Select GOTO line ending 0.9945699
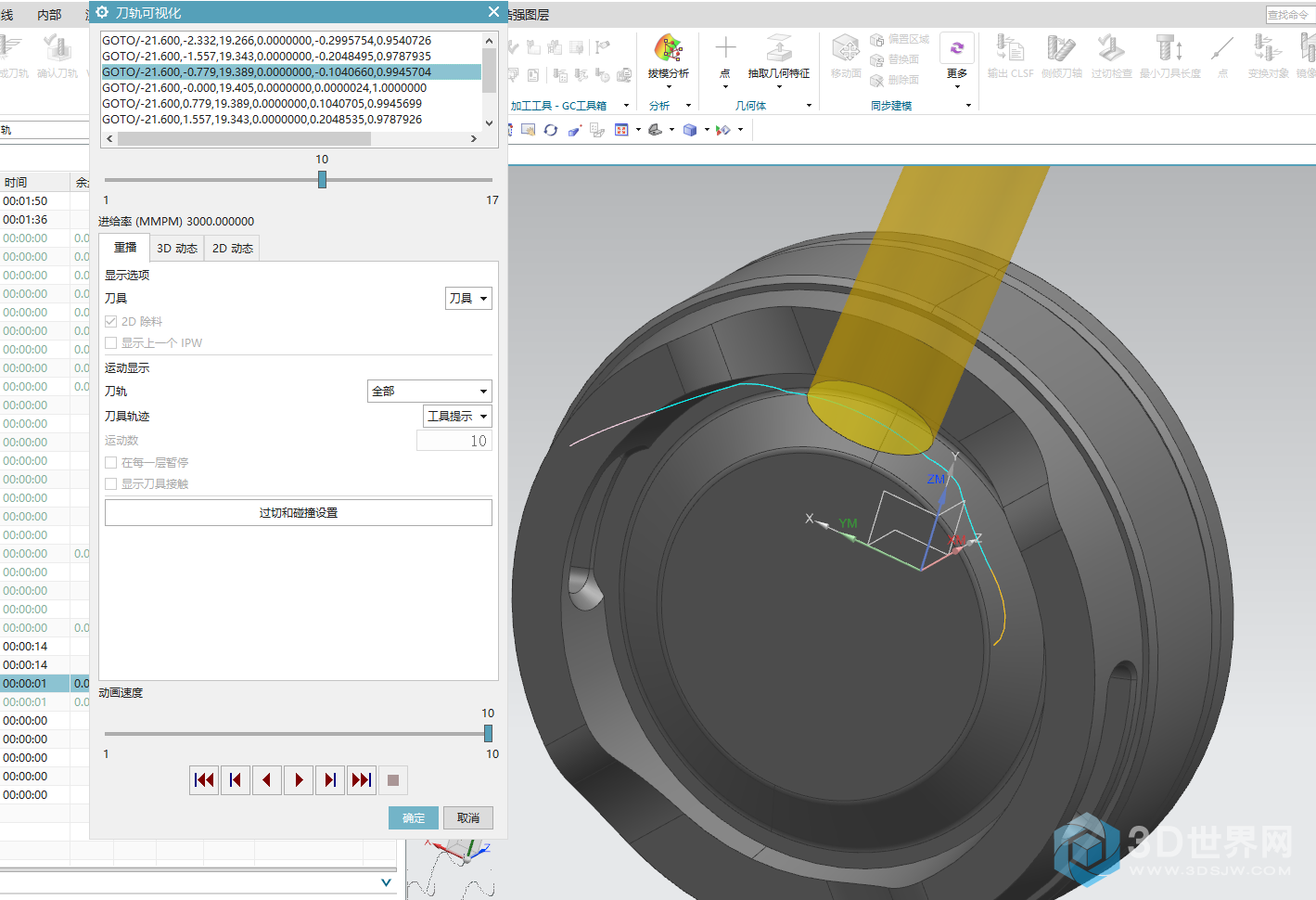The image size is (1316, 900). [x=291, y=103]
